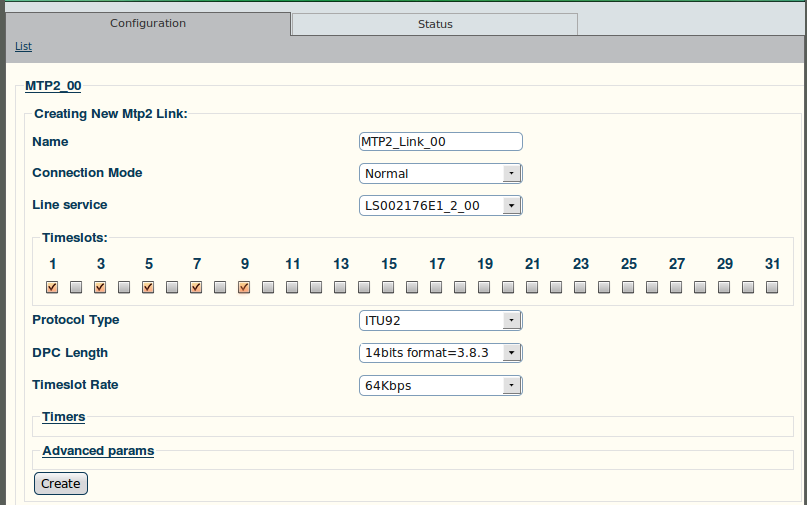Select timeslot 15 checkbox

point(388,287)
